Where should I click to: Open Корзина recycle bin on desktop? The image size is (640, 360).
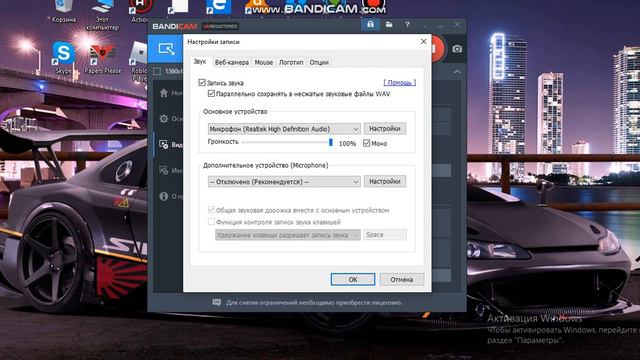click(x=64, y=11)
